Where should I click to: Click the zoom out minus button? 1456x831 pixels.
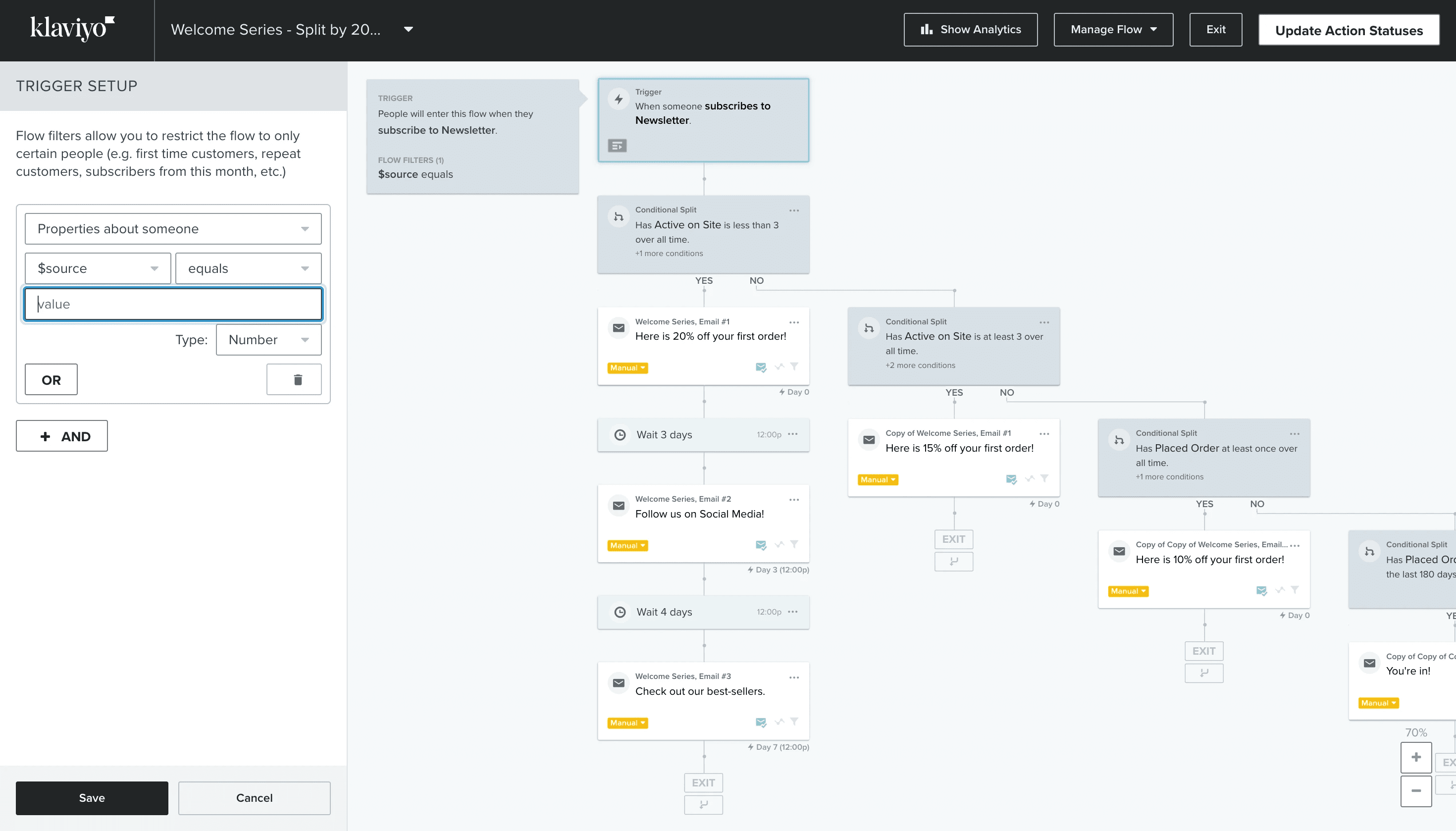point(1415,790)
